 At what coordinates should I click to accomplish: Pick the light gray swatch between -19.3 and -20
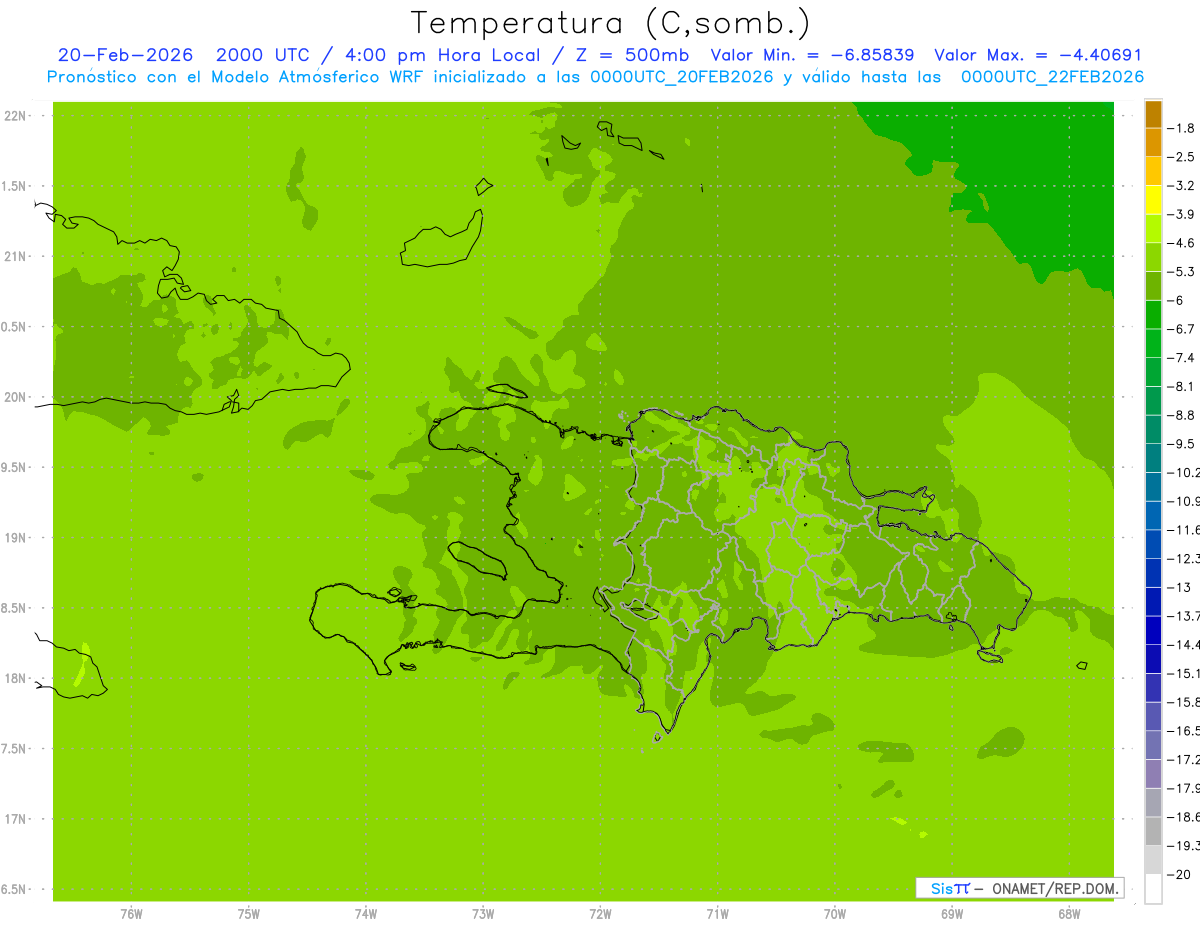pyautogui.click(x=1153, y=860)
